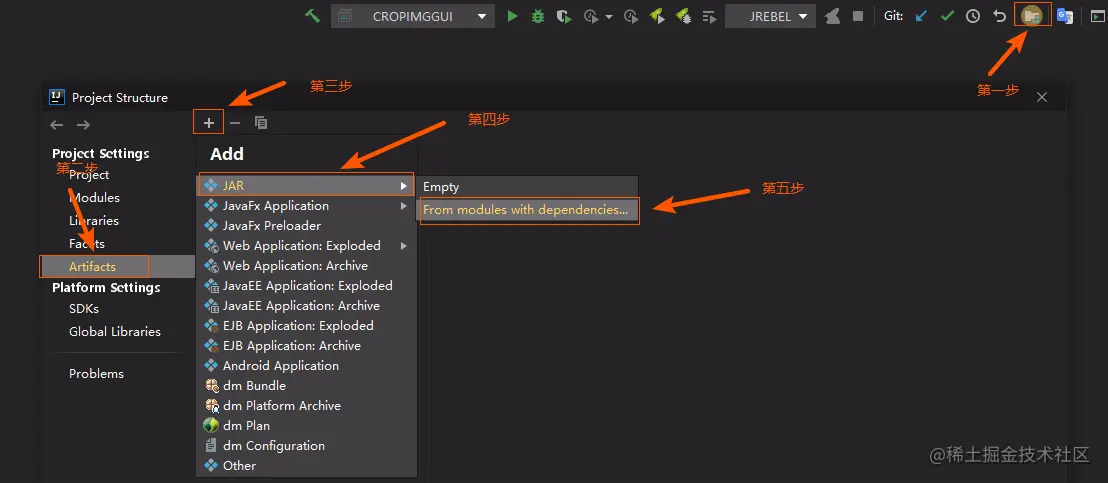Go back with the left arrow
The width and height of the screenshot is (1108, 483).
(57, 125)
